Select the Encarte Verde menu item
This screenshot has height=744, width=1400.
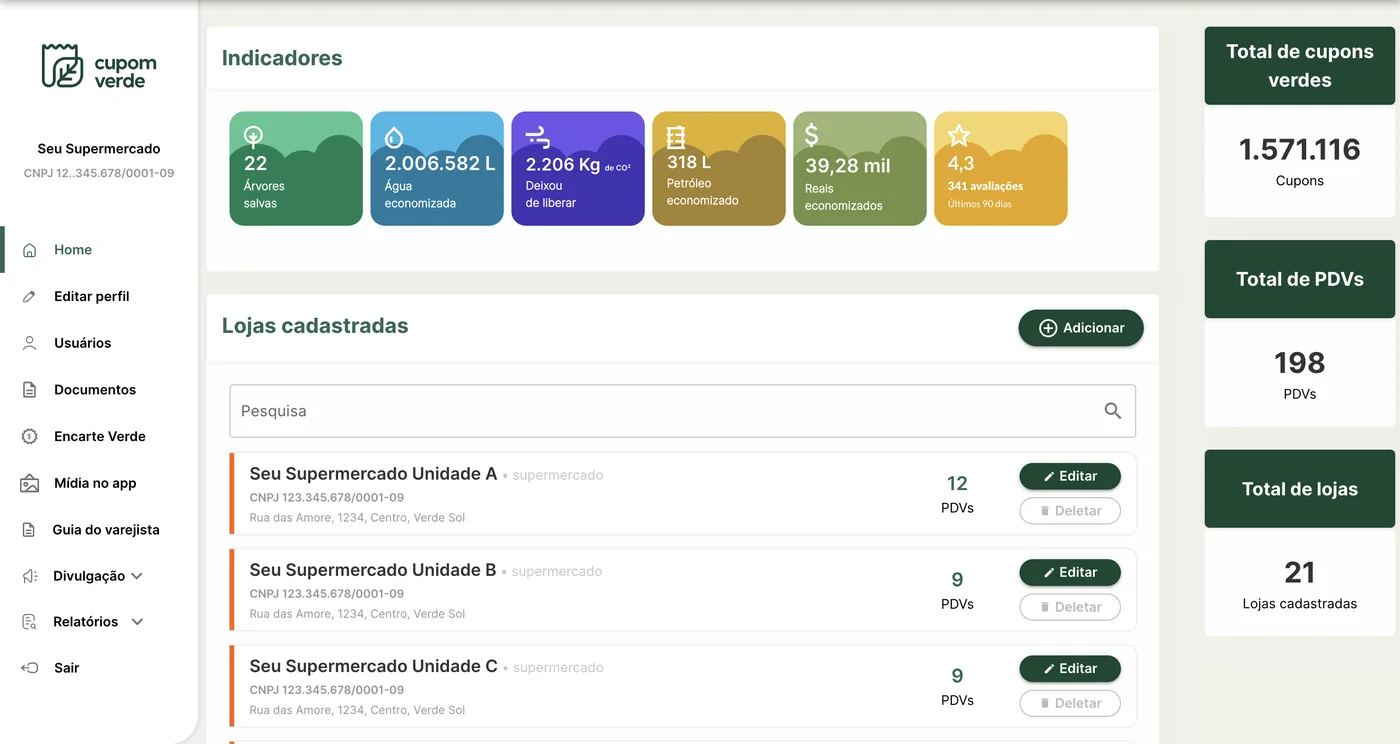[x=100, y=436]
